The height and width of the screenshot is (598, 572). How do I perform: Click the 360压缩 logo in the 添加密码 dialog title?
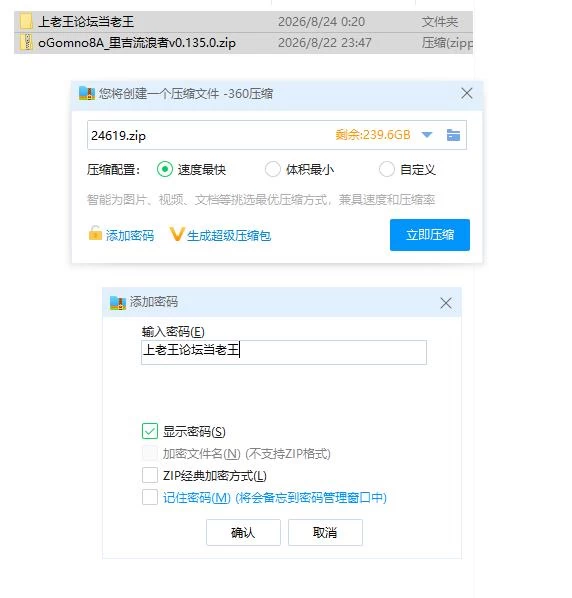[117, 303]
